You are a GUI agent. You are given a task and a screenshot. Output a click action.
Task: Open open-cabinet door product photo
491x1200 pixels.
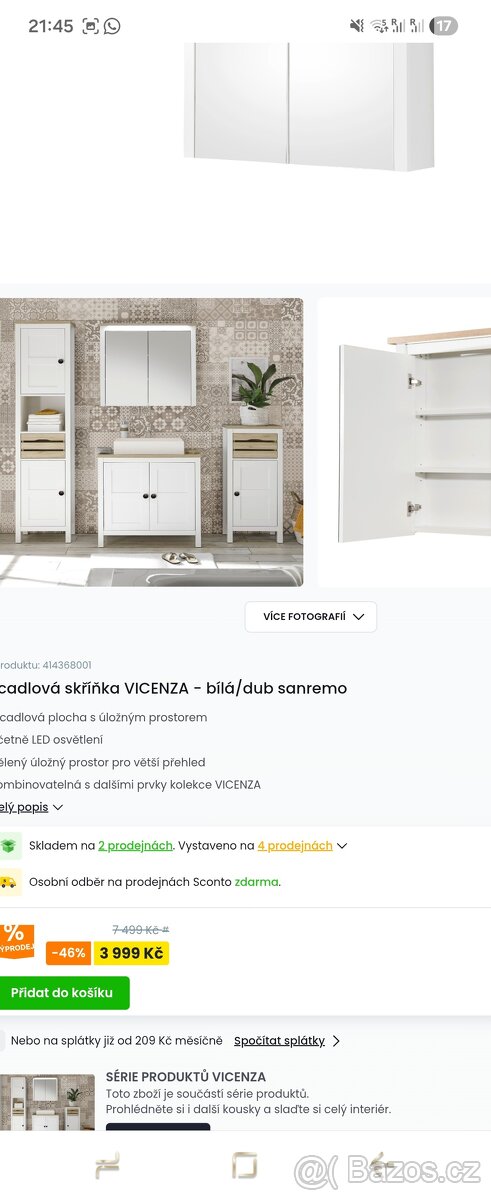[405, 442]
